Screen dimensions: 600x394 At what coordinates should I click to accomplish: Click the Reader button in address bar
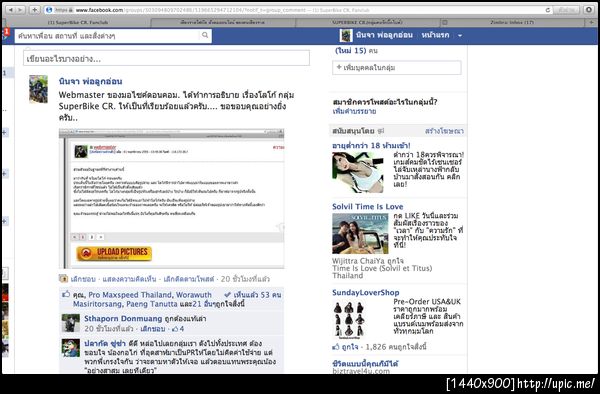567,10
